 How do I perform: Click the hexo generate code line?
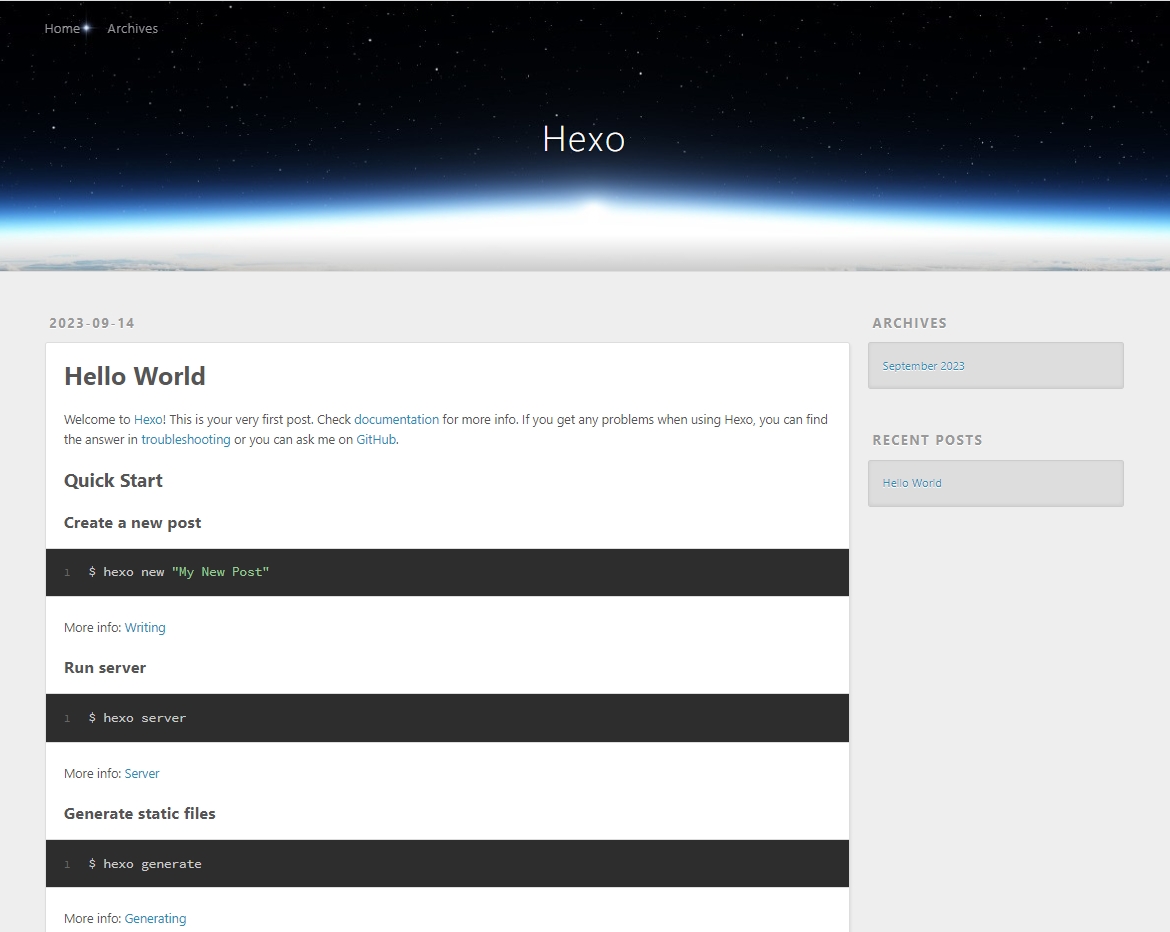tap(145, 864)
